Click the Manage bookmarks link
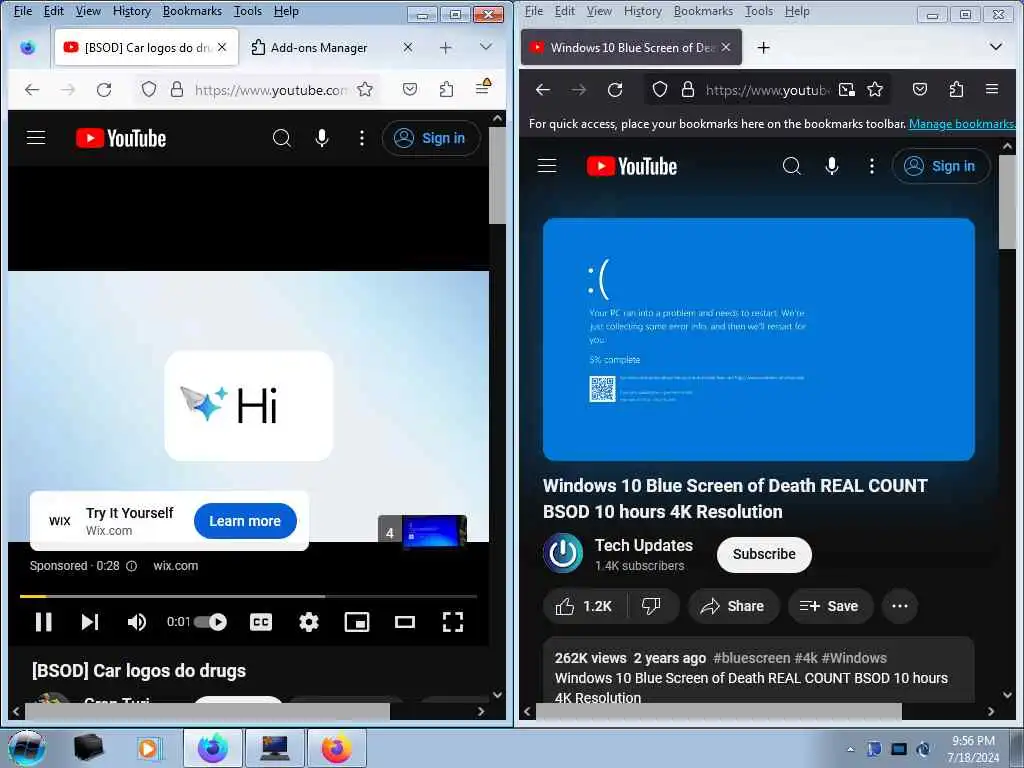The width and height of the screenshot is (1024, 768). pyautogui.click(x=961, y=123)
